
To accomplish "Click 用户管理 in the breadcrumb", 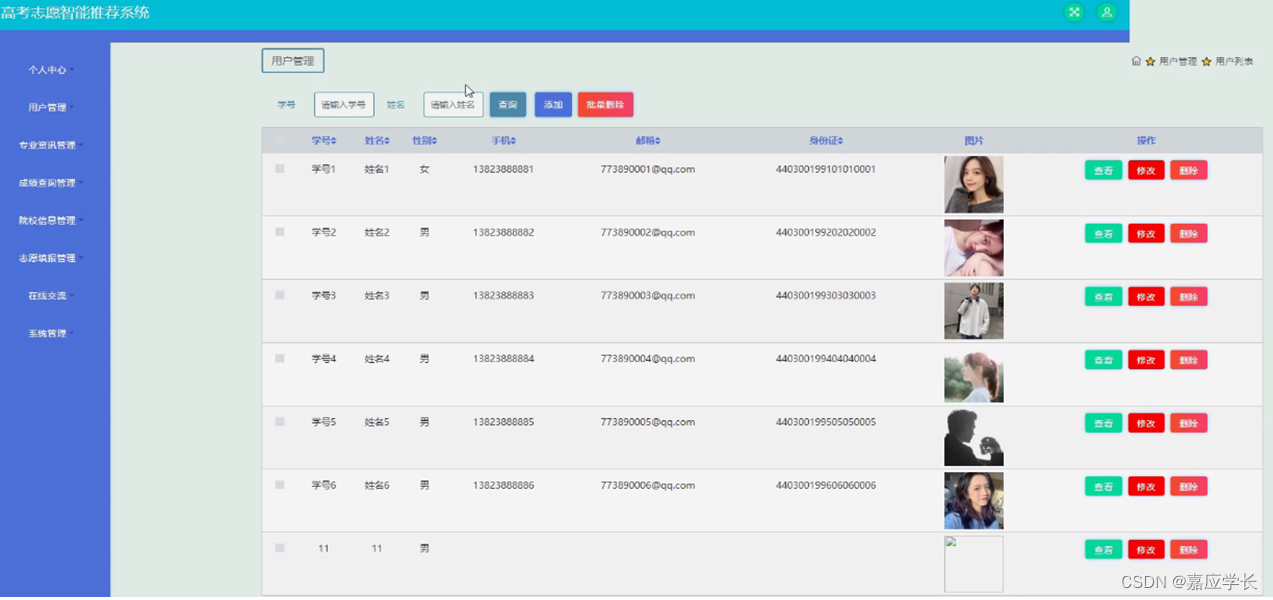I will [x=1178, y=62].
